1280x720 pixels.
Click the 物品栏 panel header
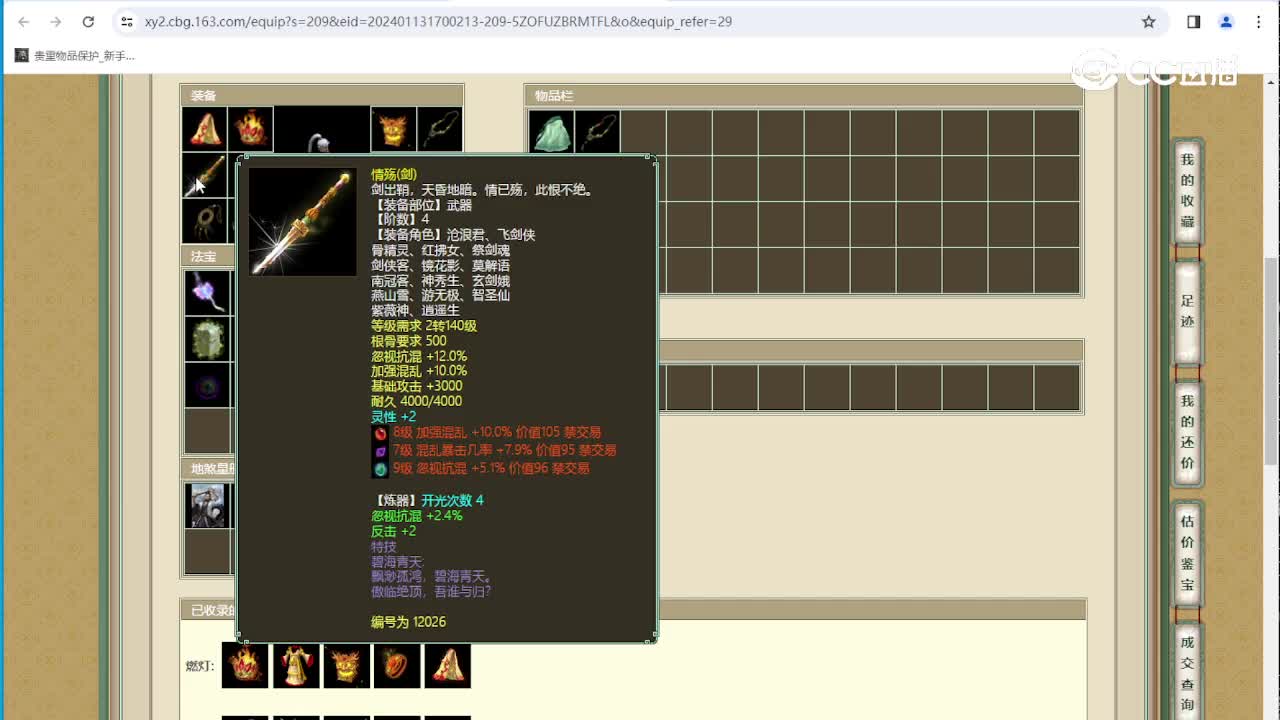pyautogui.click(x=803, y=95)
